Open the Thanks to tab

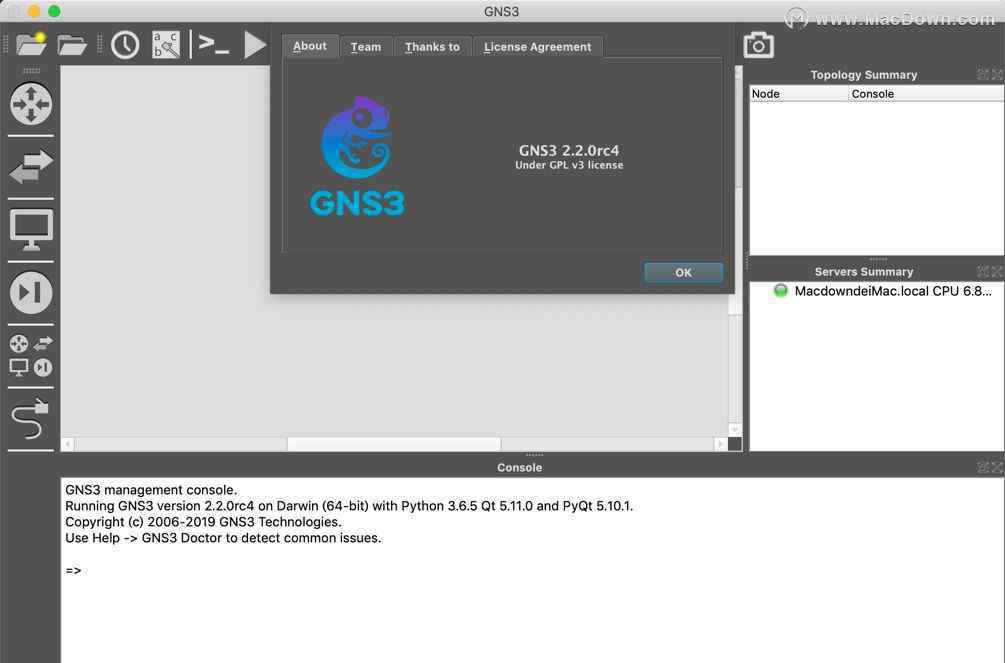click(x=433, y=47)
